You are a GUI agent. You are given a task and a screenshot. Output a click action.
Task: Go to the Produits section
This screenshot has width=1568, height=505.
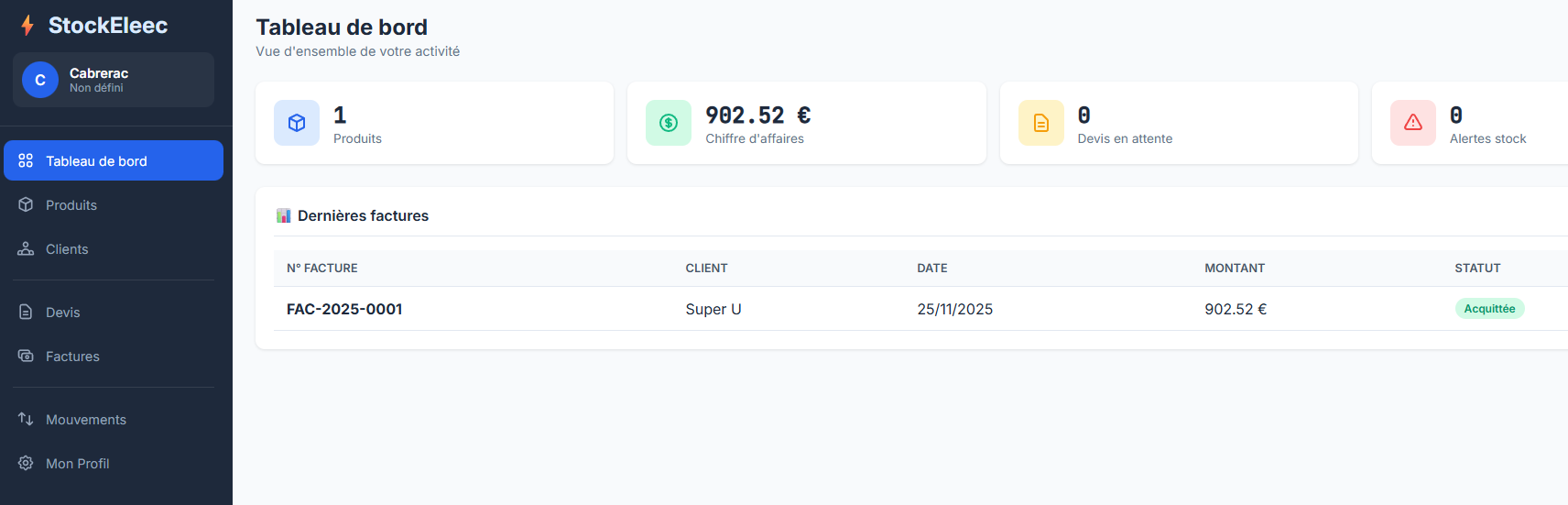(71, 205)
